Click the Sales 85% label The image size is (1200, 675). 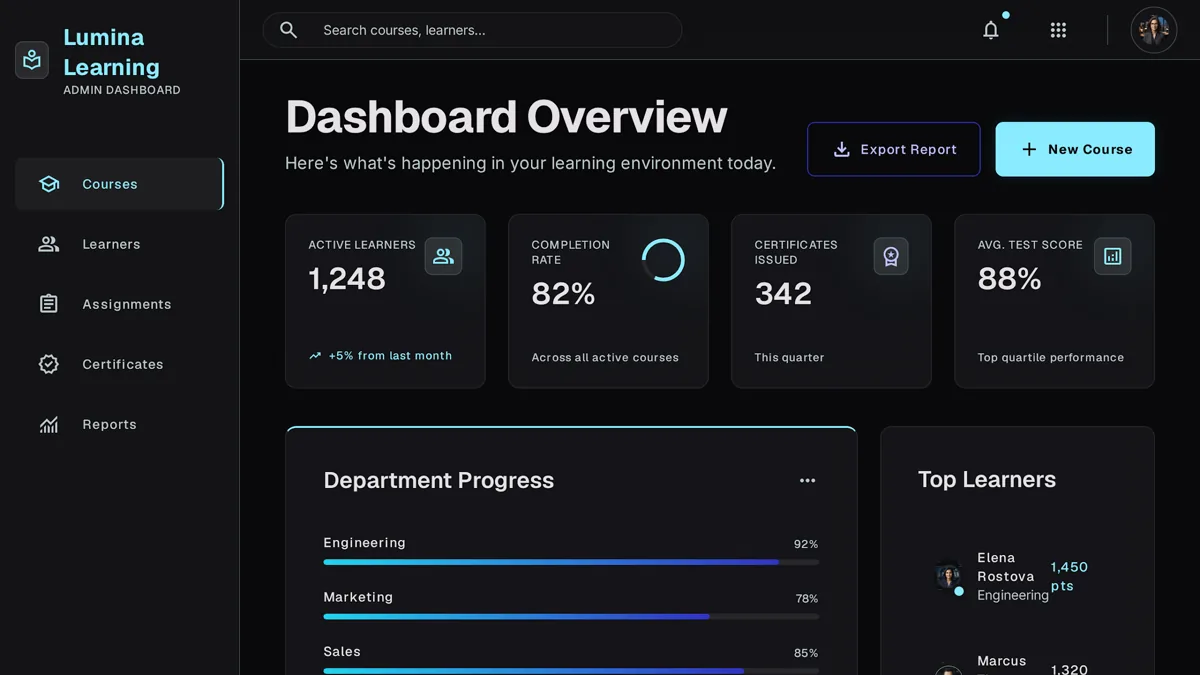pos(806,653)
